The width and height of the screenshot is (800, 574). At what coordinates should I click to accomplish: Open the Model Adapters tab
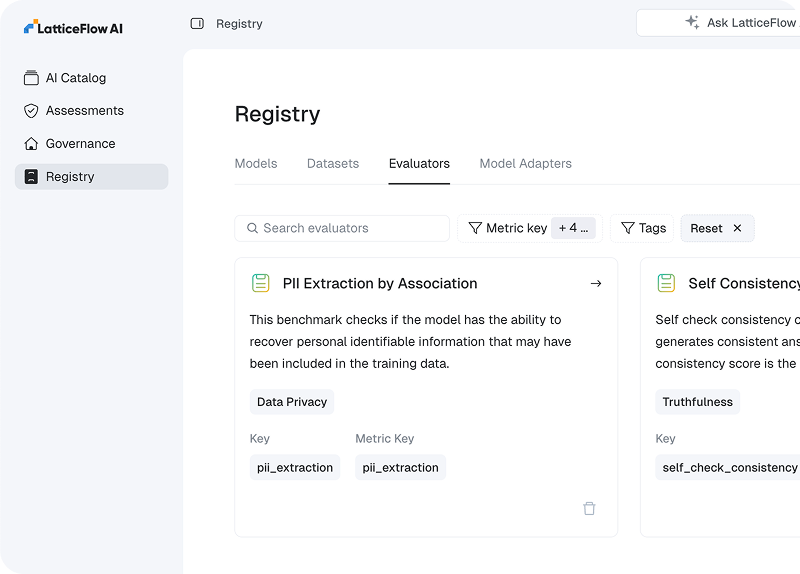point(525,163)
